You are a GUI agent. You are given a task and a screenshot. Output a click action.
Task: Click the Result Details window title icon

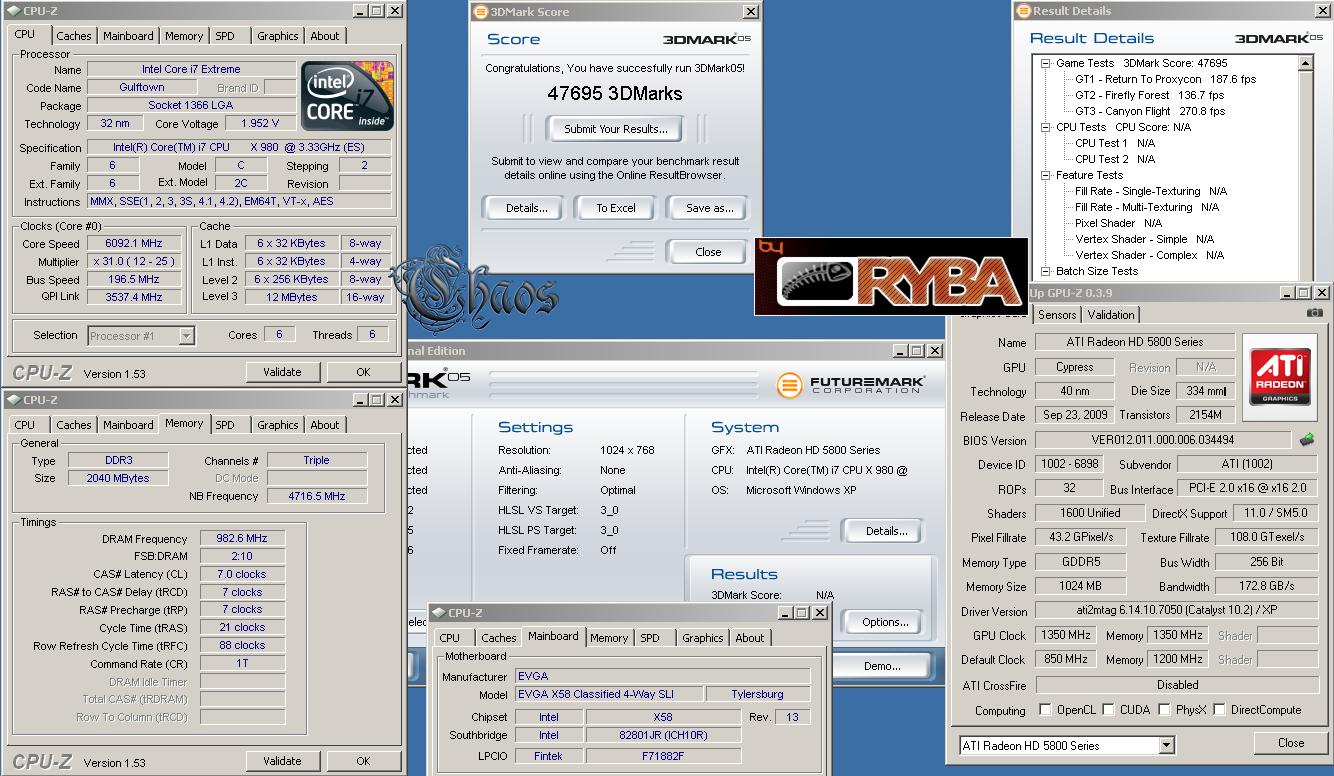pyautogui.click(x=1023, y=11)
